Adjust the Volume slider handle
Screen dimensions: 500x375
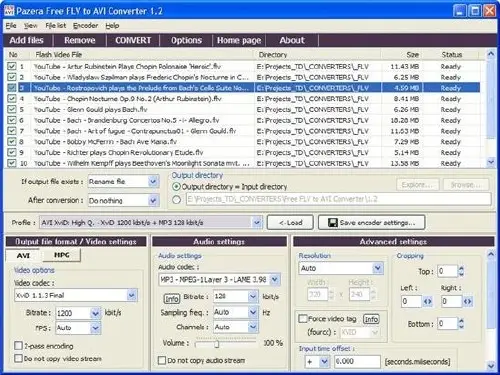pyautogui.click(x=217, y=344)
